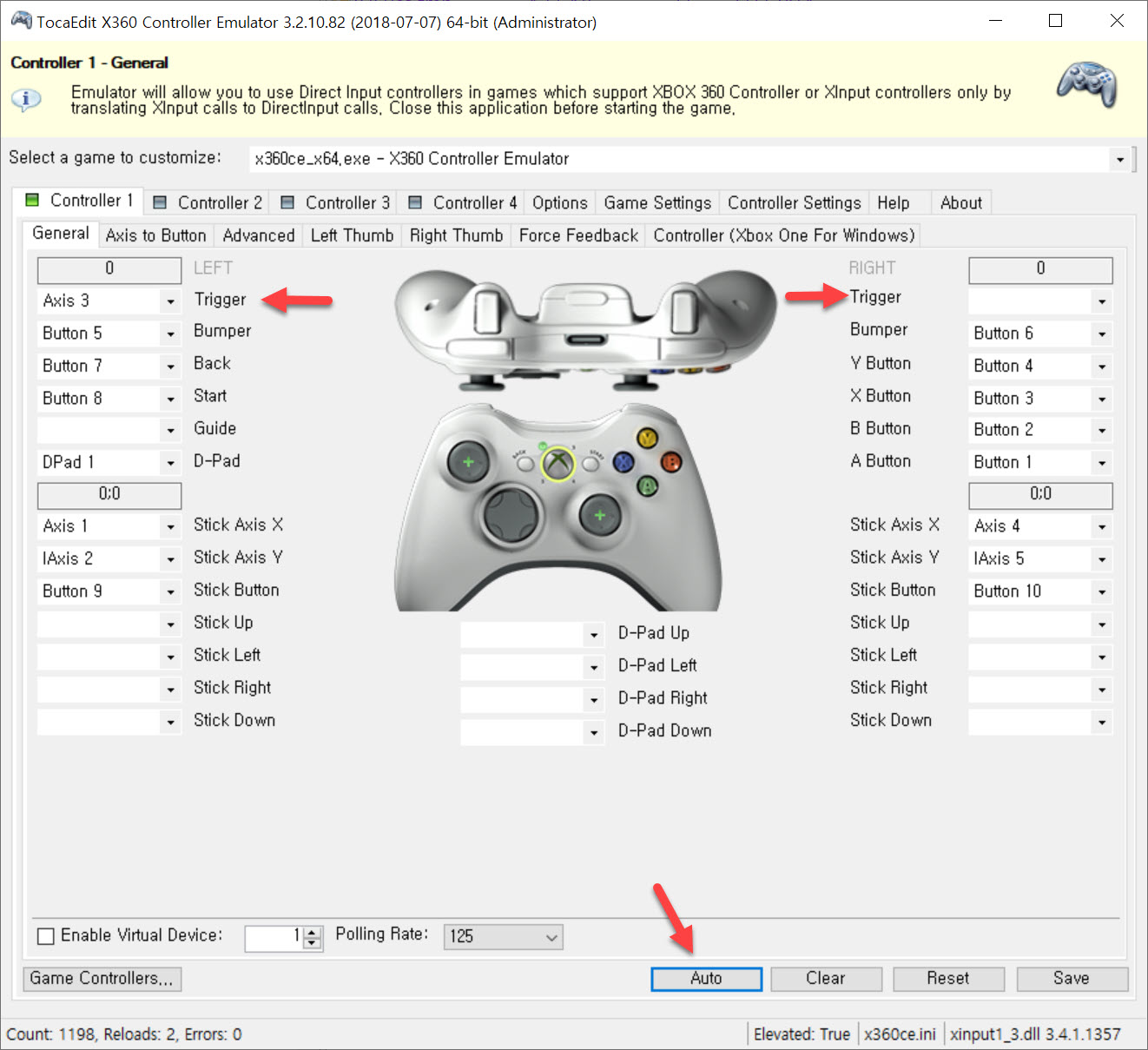The height and width of the screenshot is (1050, 1148).
Task: Click the blue info icon in banner
Action: coord(26,100)
